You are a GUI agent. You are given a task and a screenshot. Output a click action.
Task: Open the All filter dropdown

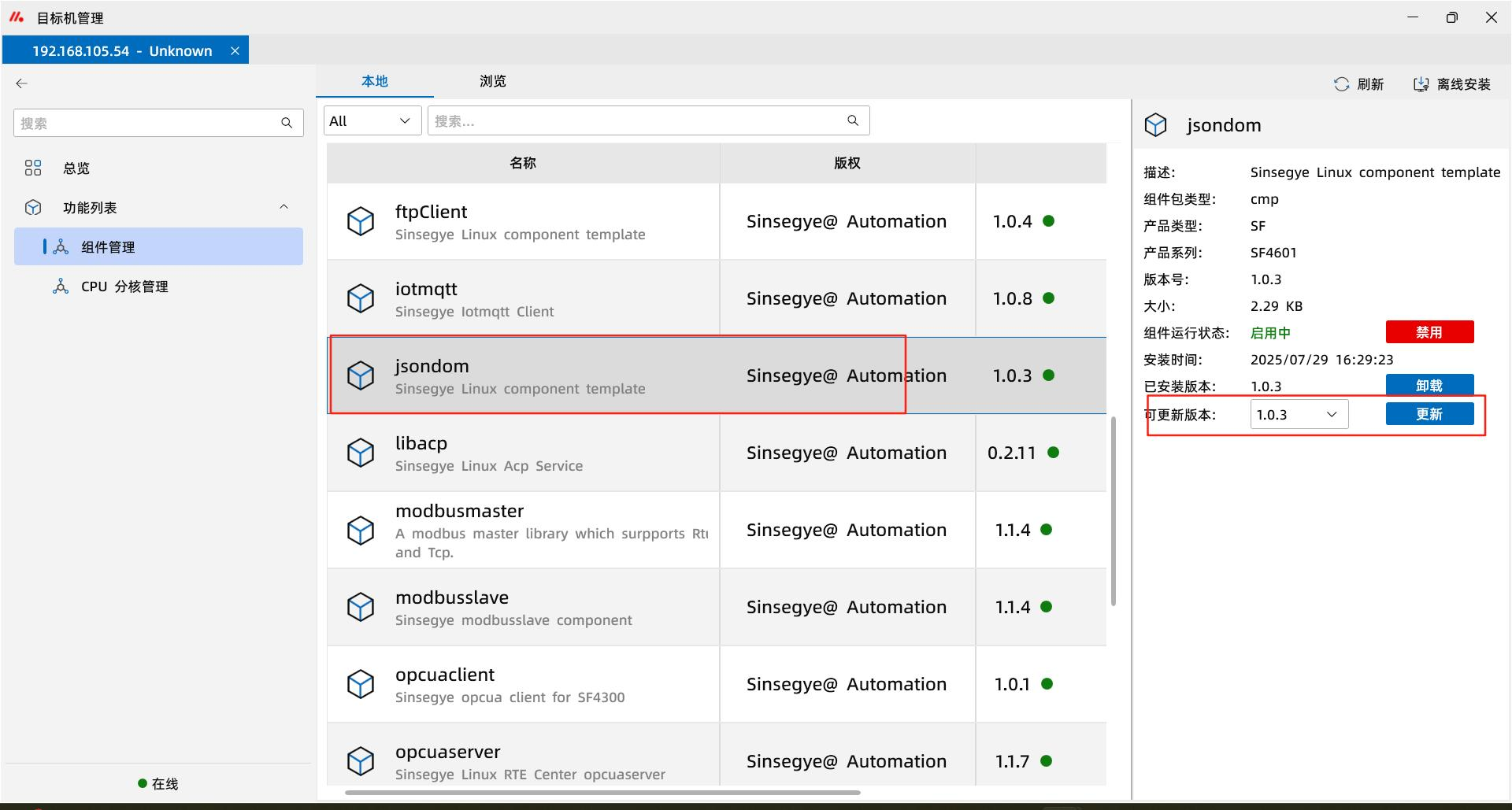tap(372, 121)
